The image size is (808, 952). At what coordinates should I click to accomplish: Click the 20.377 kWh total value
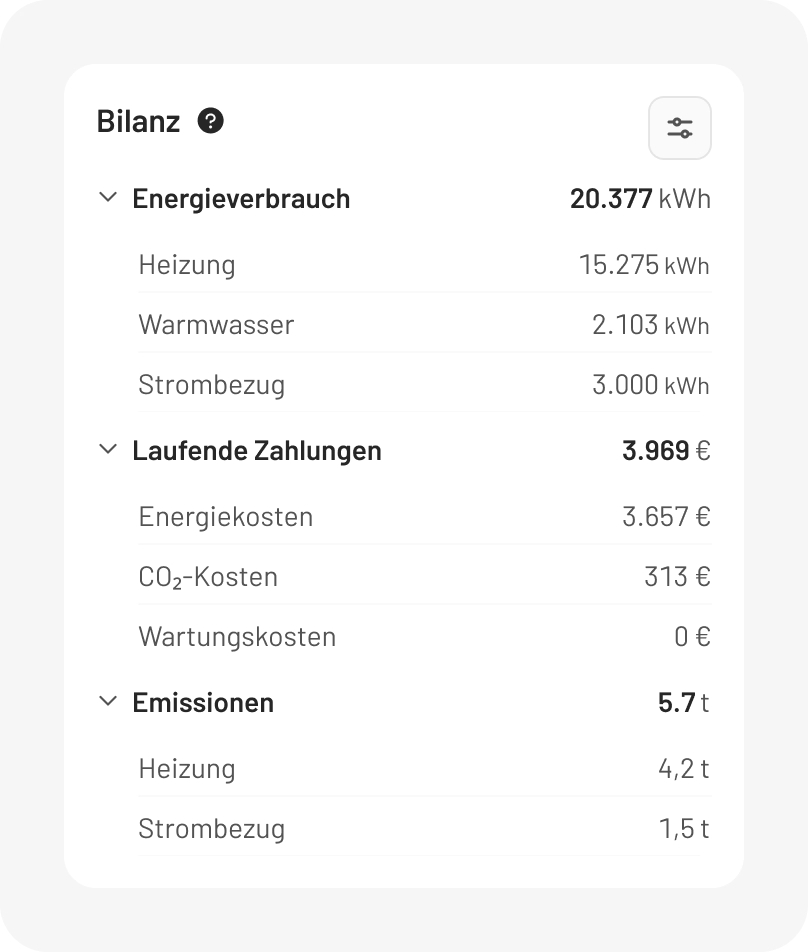[640, 199]
